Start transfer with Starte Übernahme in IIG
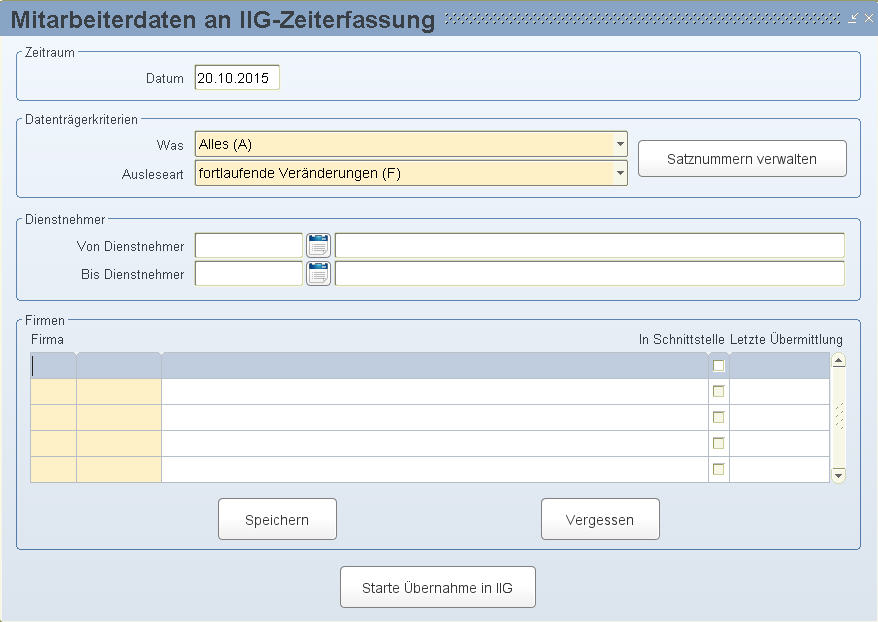878x622 pixels. [x=437, y=587]
